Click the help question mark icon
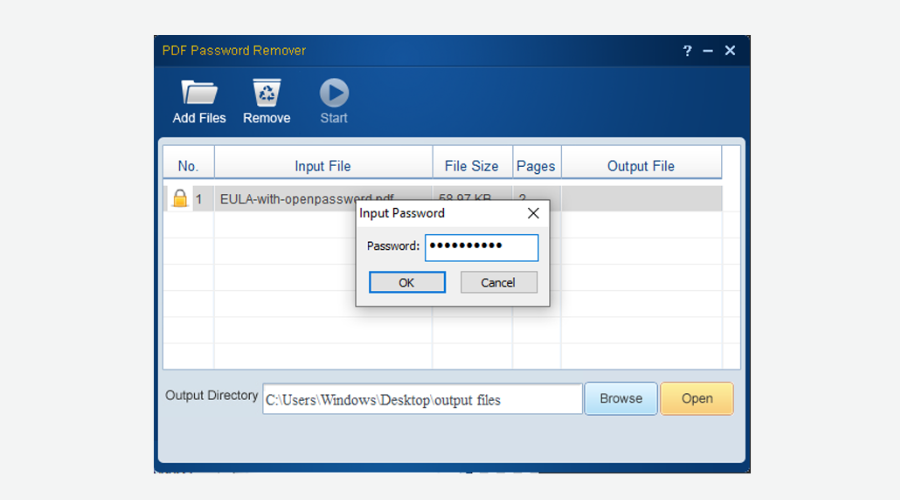Viewport: 900px width, 500px height. pyautogui.click(x=687, y=51)
